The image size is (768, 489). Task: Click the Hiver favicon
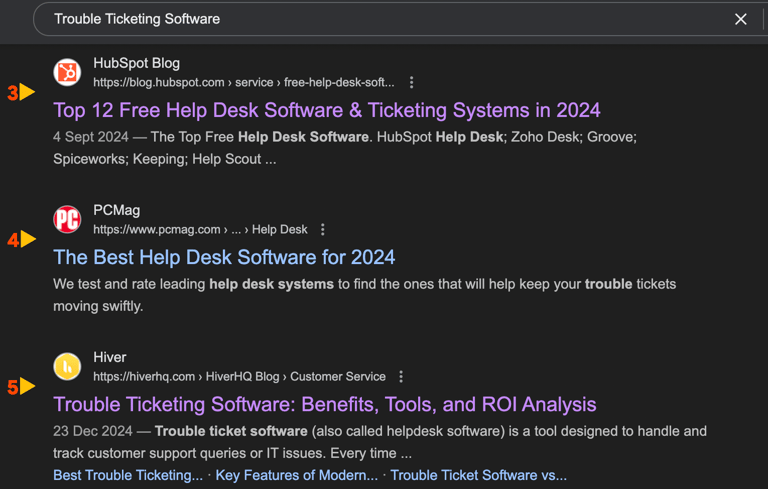[x=67, y=366]
